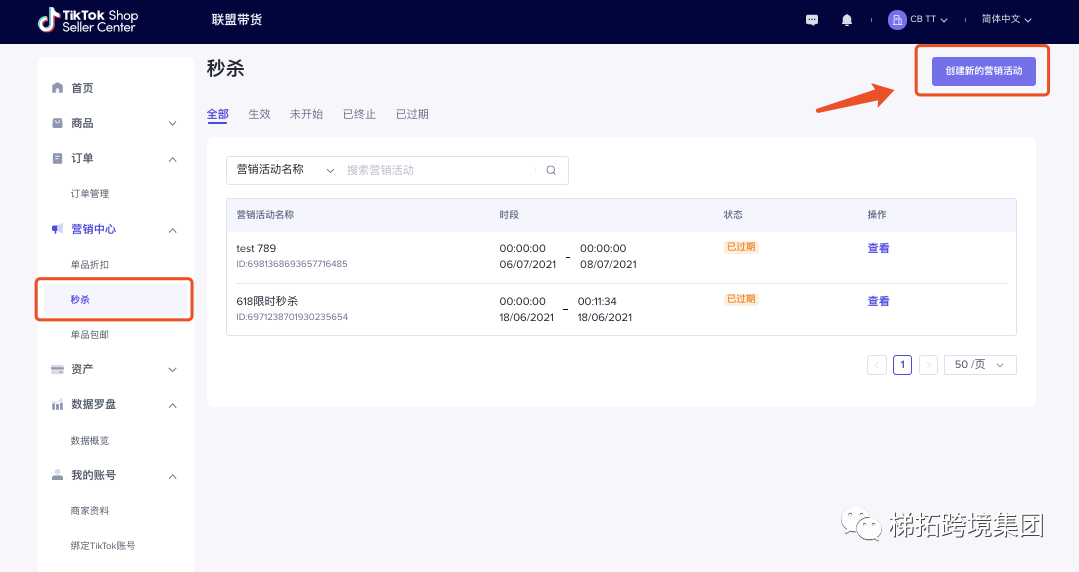Open the 营销活动名称 filter dropdown
Screen dimensions: 1079x572
pyautogui.click(x=285, y=171)
